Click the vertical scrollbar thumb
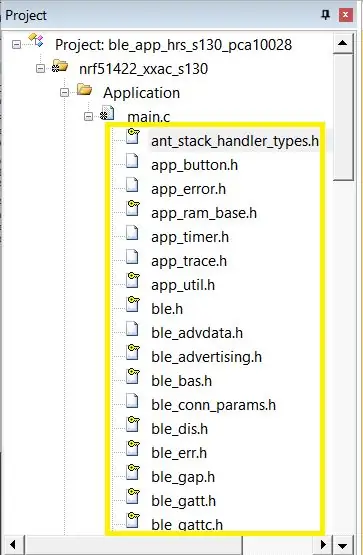 click(x=342, y=117)
